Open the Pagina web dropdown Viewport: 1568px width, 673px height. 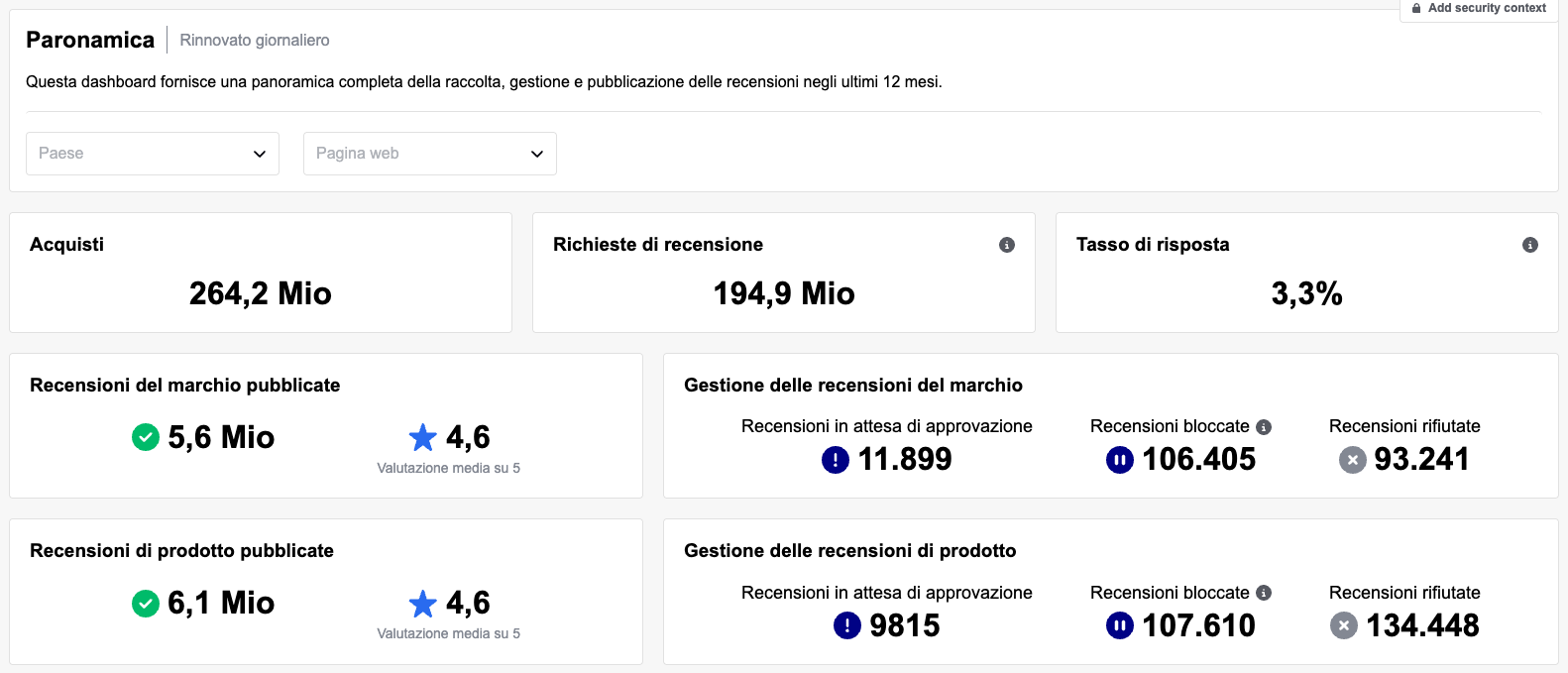click(430, 154)
